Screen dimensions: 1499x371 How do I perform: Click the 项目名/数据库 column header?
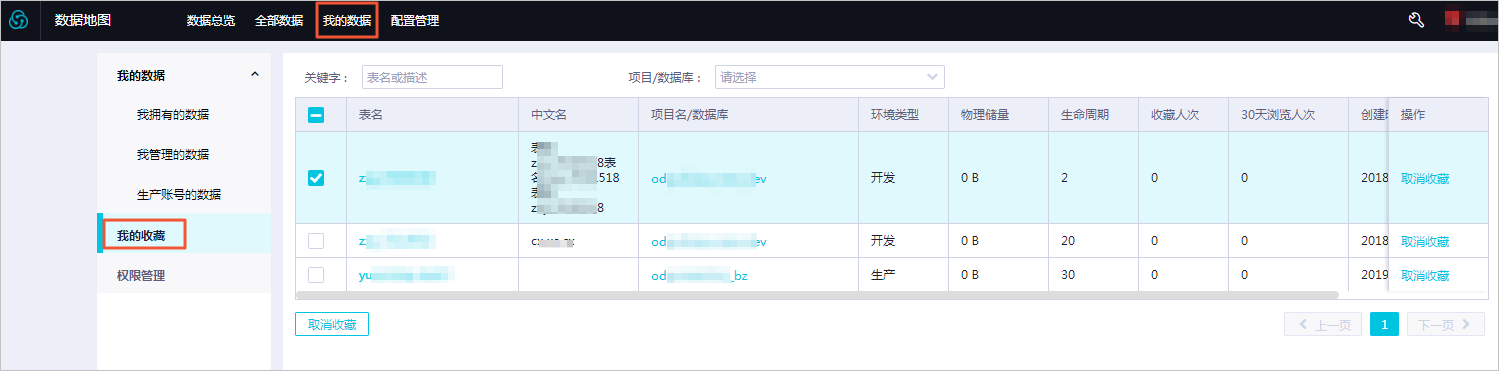(x=690, y=115)
